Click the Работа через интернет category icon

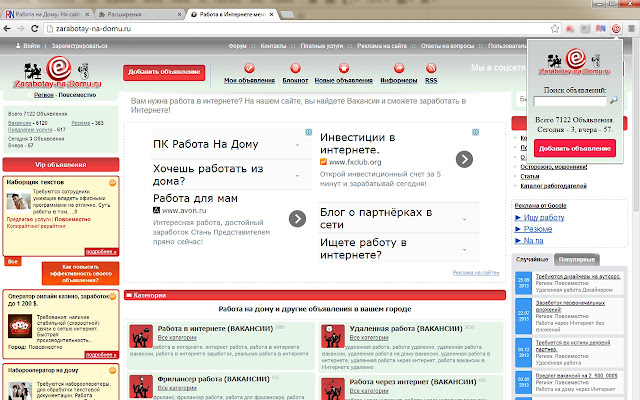tap(333, 388)
